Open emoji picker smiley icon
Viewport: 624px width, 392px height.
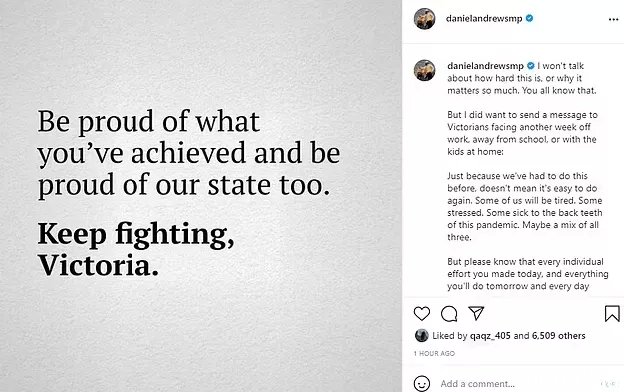[x=422, y=384]
